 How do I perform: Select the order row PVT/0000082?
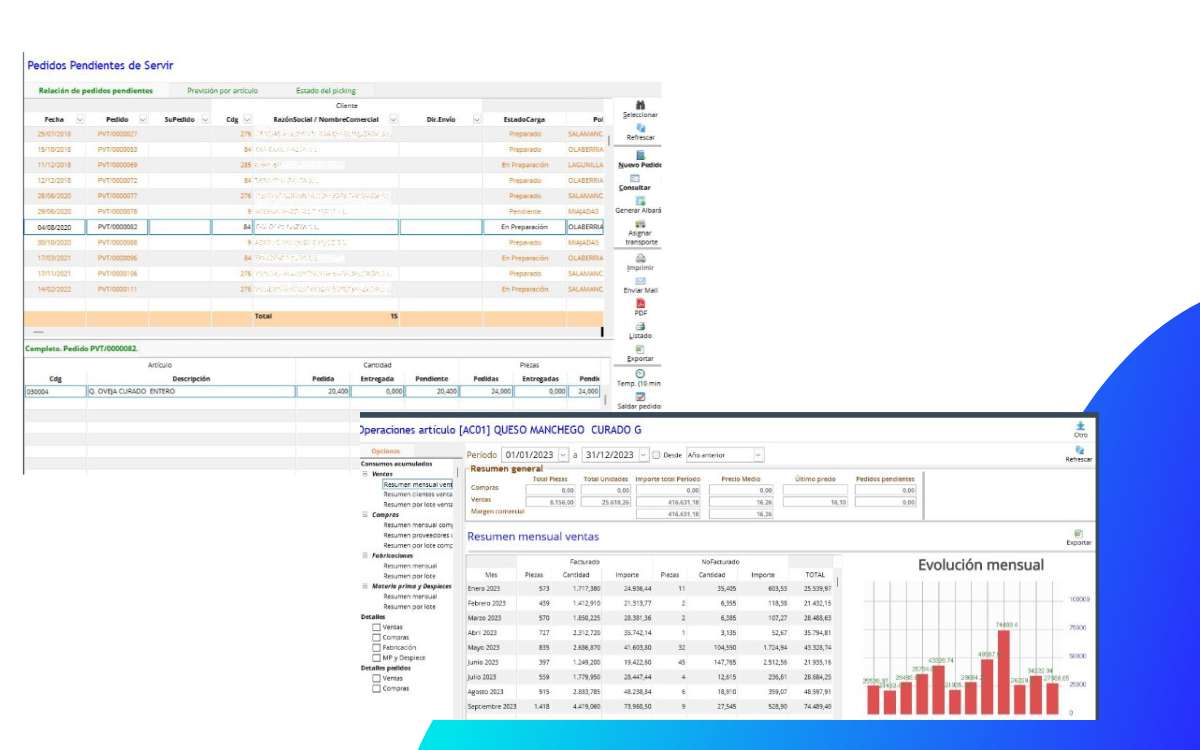pos(117,227)
